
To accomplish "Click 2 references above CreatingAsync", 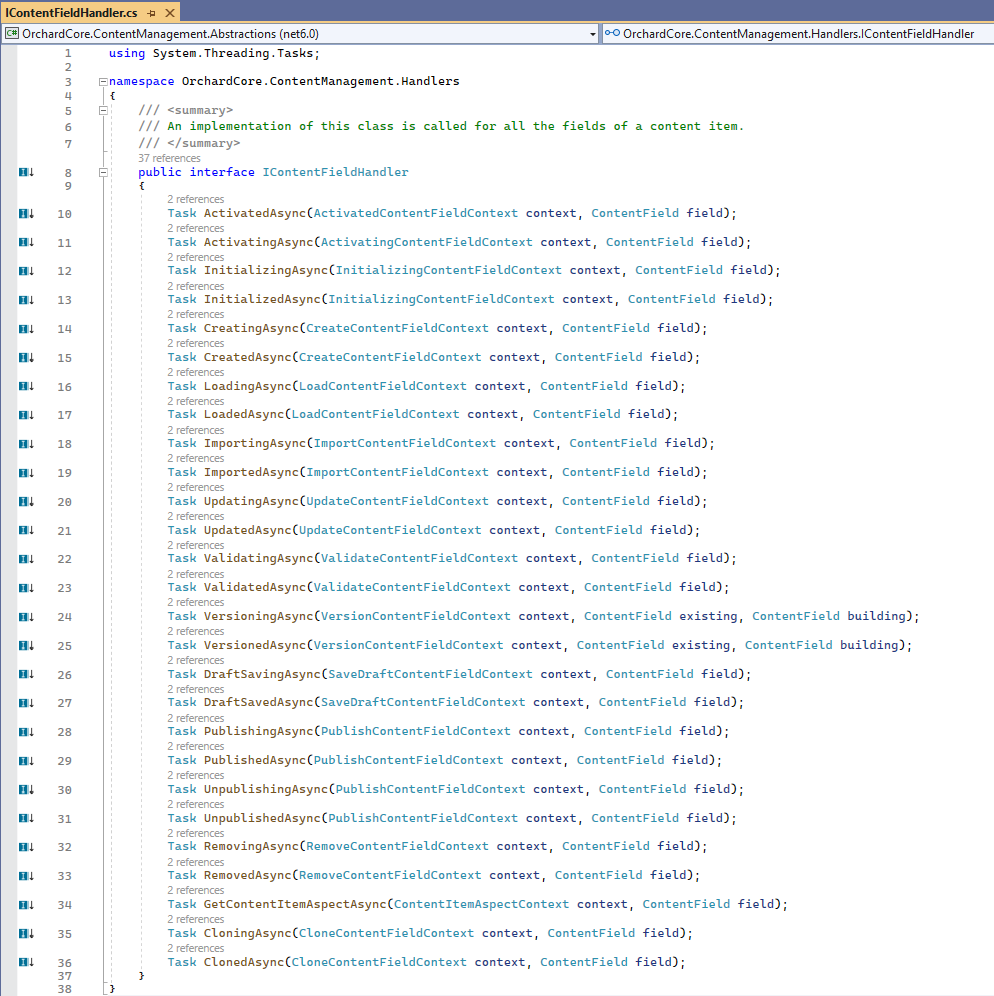I will [x=196, y=314].
